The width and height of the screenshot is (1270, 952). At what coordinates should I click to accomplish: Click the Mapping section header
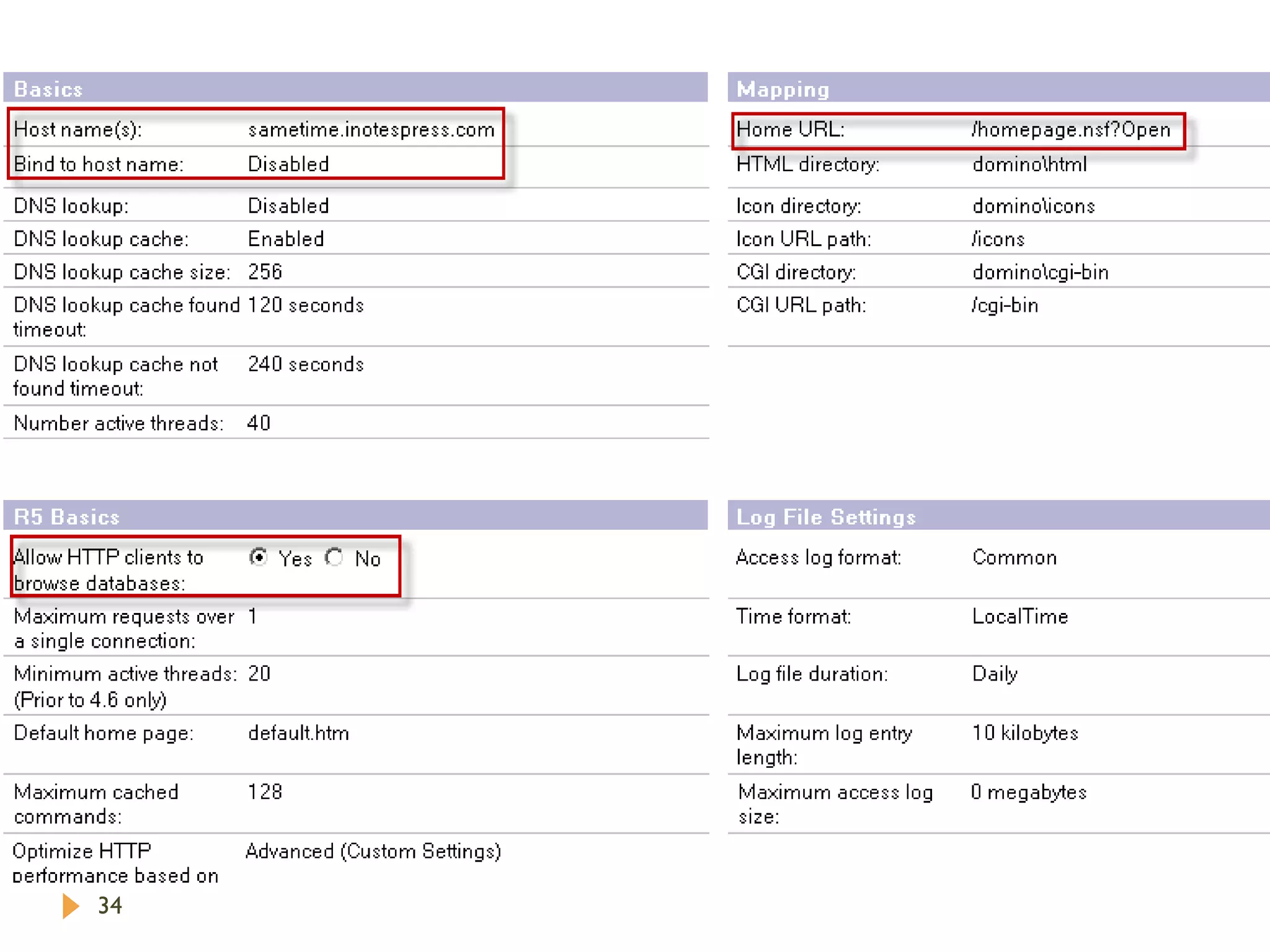(x=783, y=89)
